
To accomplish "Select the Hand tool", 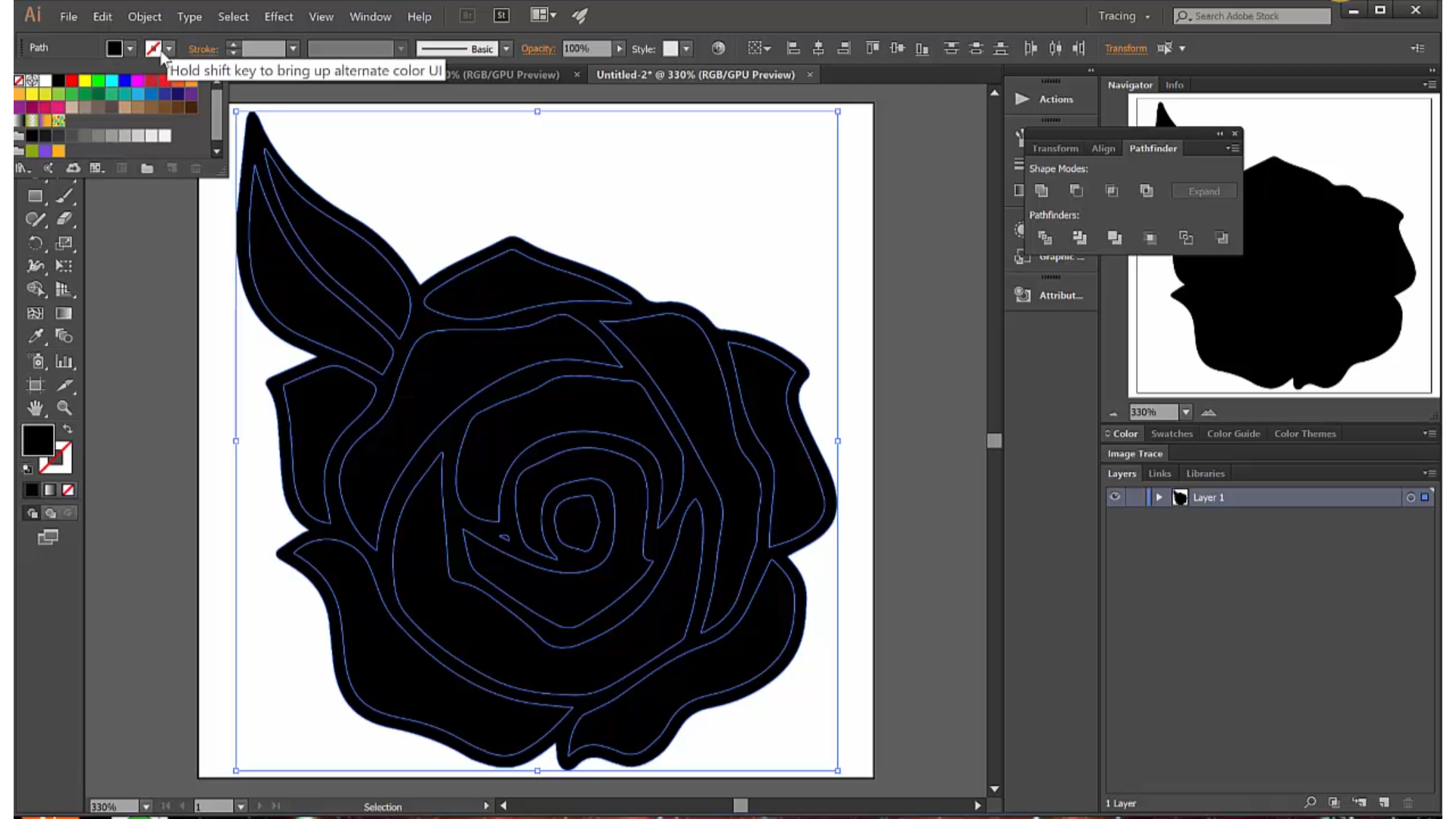I will pos(35,408).
